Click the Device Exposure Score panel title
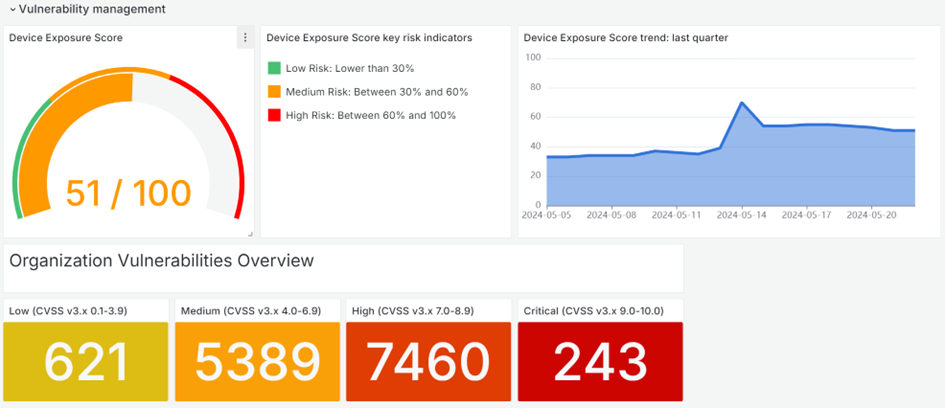This screenshot has width=945, height=408. coord(66,38)
